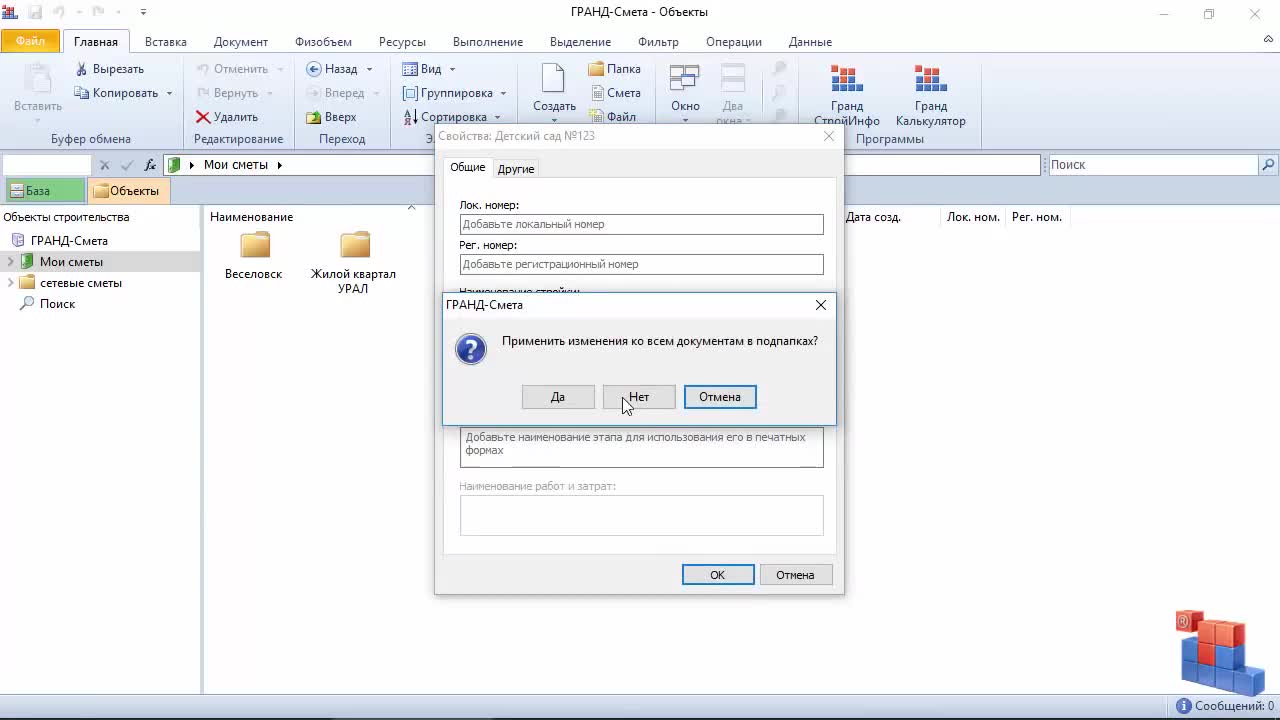The image size is (1280, 720).
Task: Switch to the Документ ribbon tab
Action: tap(241, 42)
